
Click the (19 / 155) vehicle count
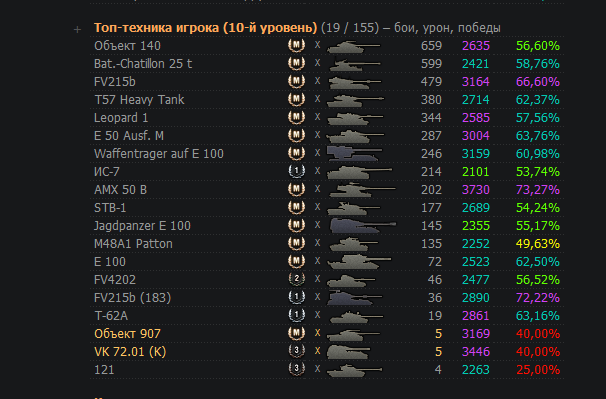tap(350, 28)
